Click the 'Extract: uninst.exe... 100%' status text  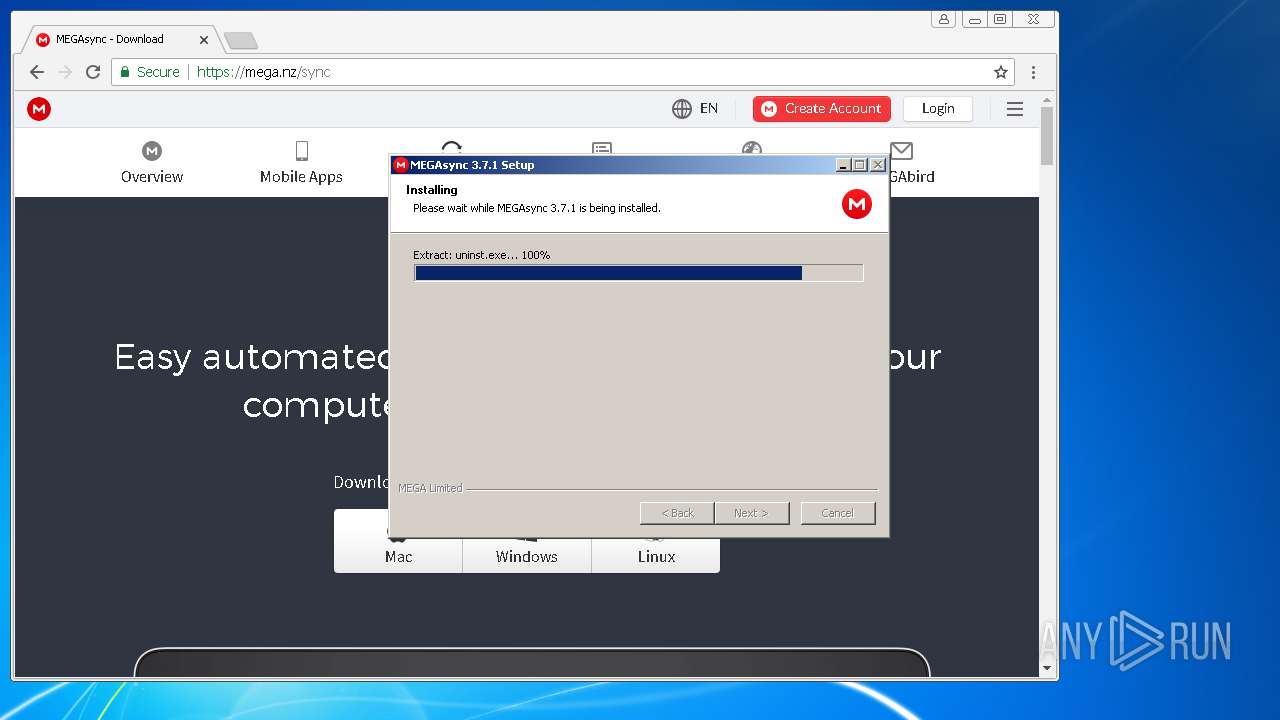click(x=482, y=255)
